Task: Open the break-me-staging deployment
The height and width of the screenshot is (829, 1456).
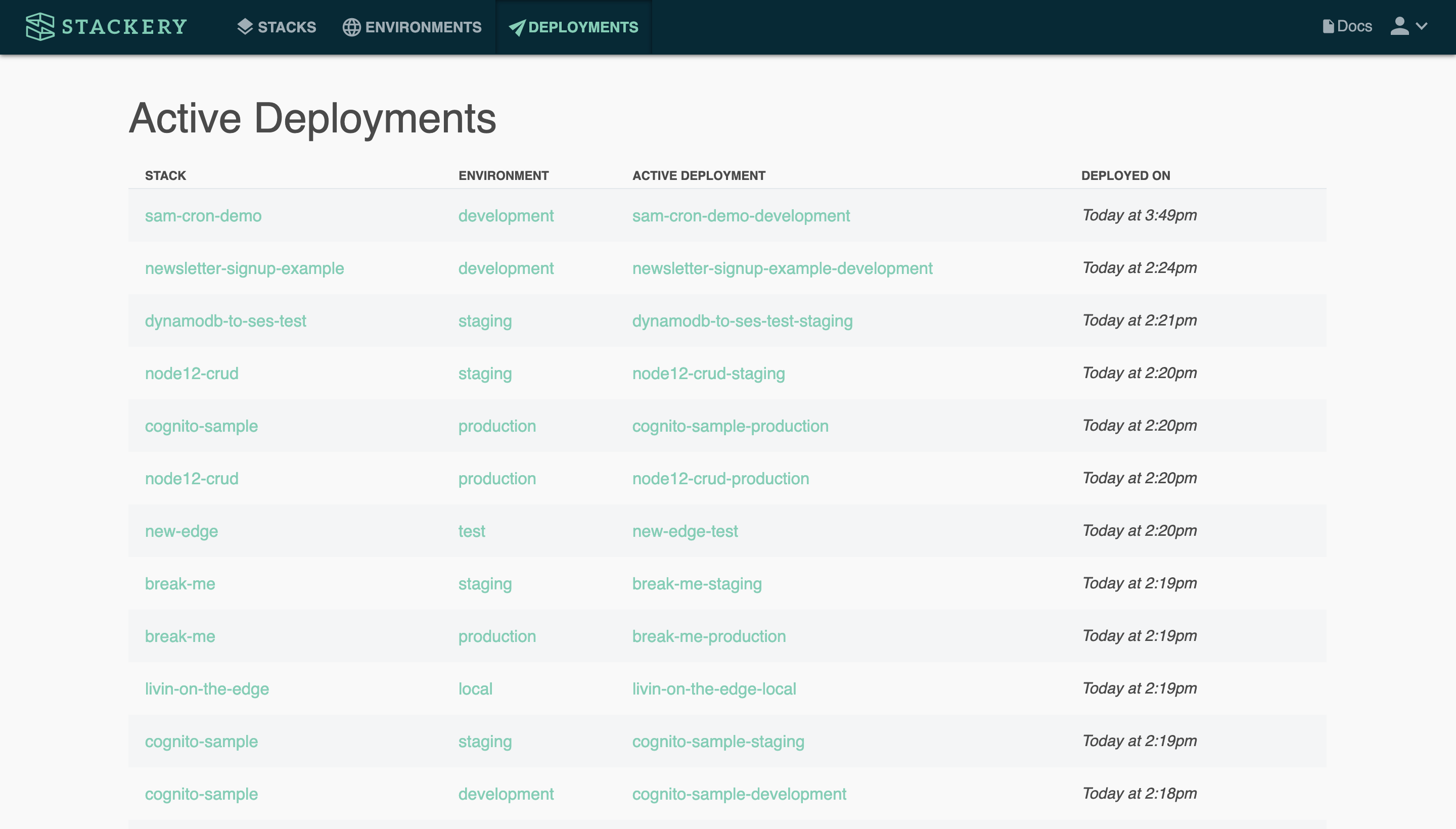Action: 697,584
